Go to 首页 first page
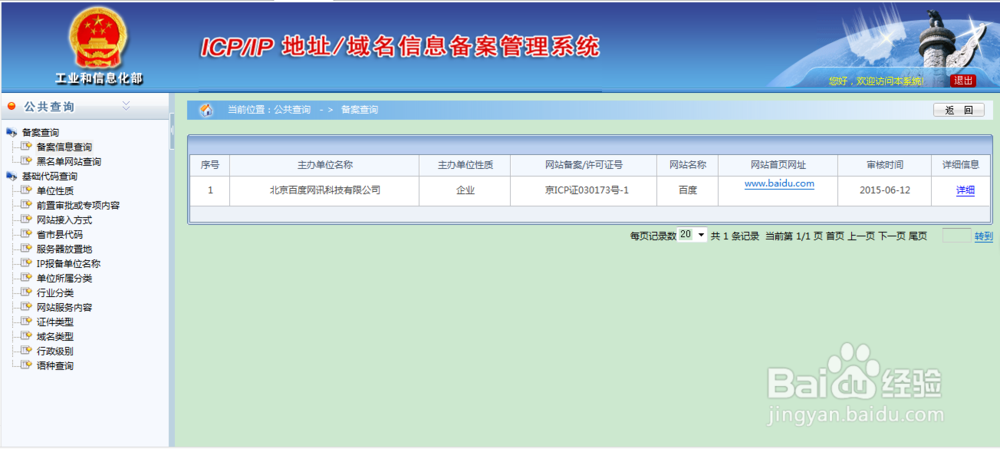Image resolution: width=1000 pixels, height=449 pixels. pyautogui.click(x=835, y=236)
